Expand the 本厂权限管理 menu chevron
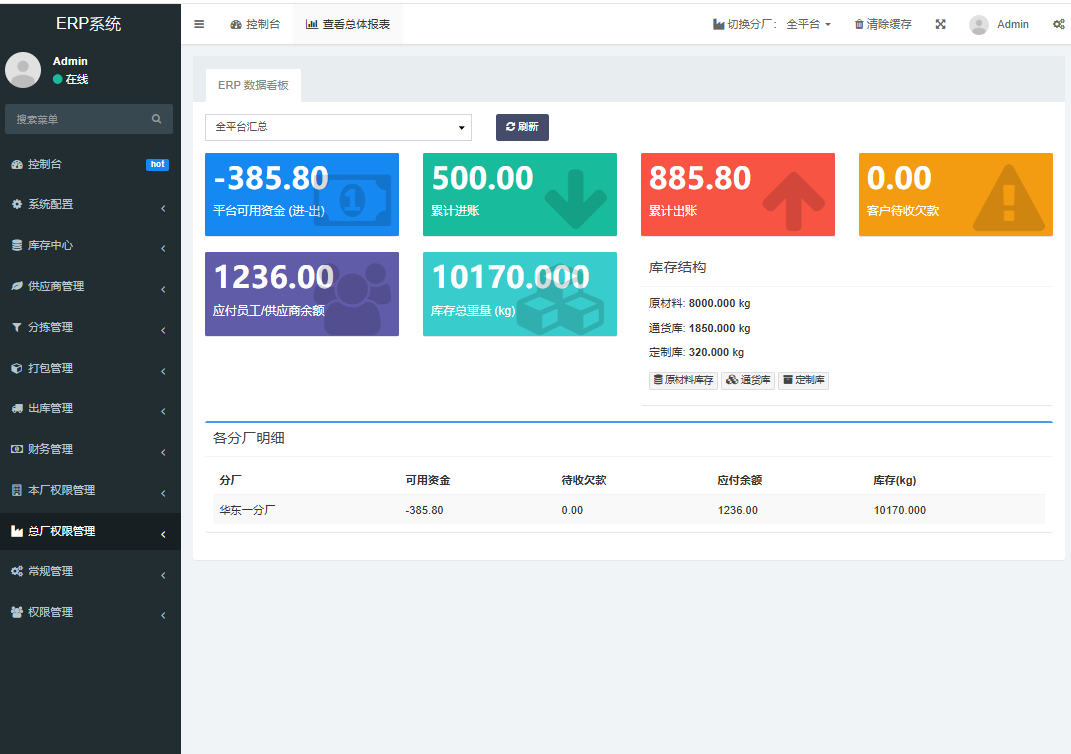This screenshot has height=754, width=1071. pyautogui.click(x=163, y=494)
